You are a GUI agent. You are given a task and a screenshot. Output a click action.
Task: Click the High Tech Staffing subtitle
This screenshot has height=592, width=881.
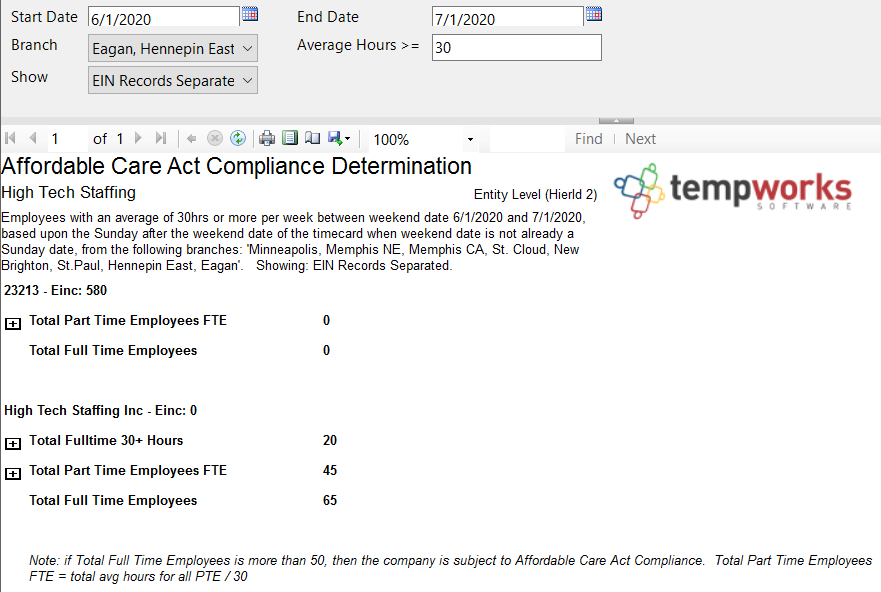click(x=69, y=193)
